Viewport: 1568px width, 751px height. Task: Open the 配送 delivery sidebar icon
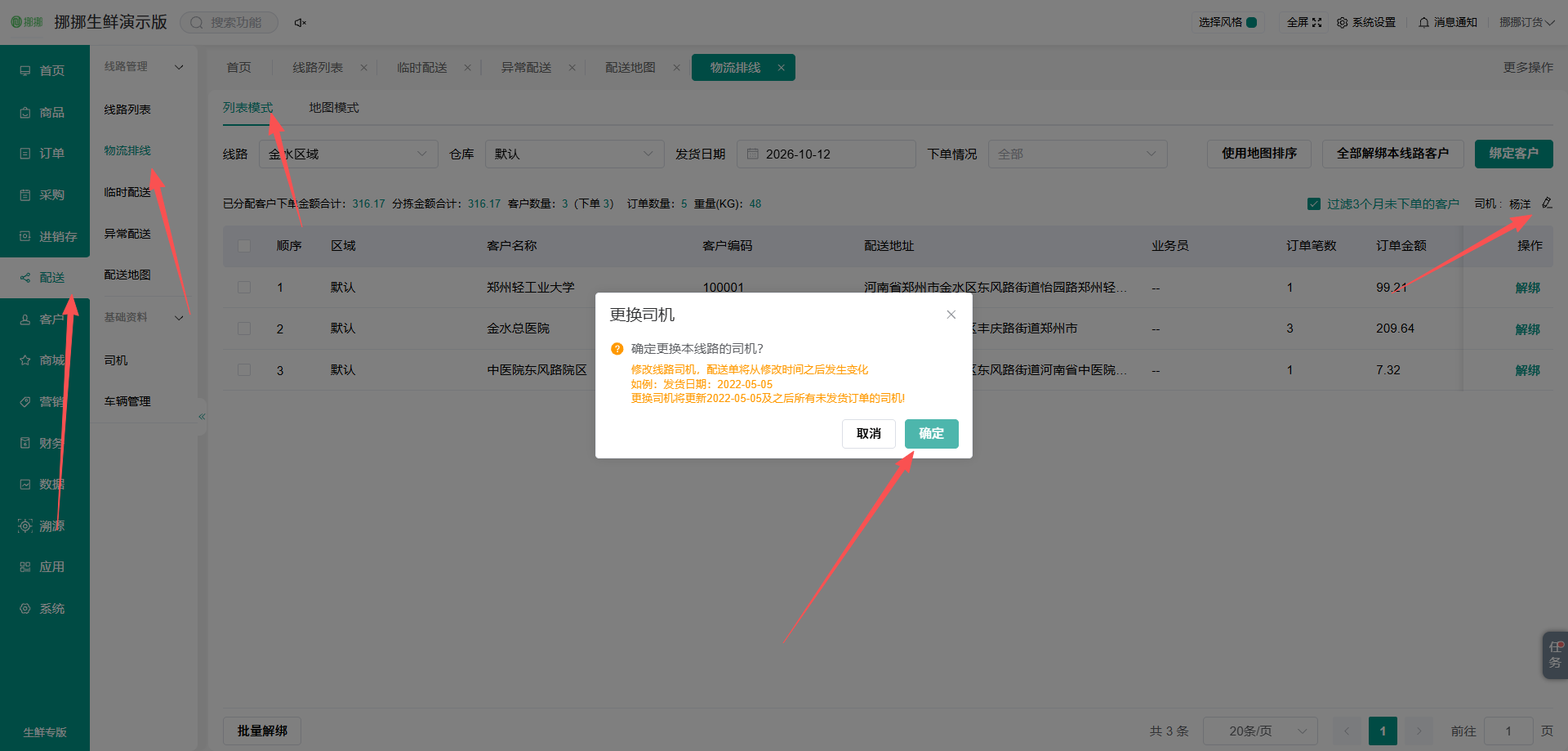[x=25, y=278]
